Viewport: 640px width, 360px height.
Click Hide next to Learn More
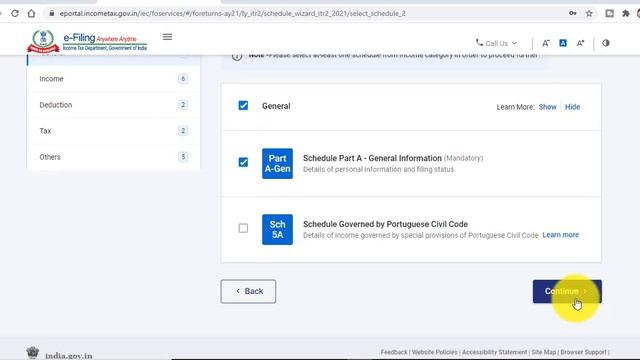(x=572, y=107)
